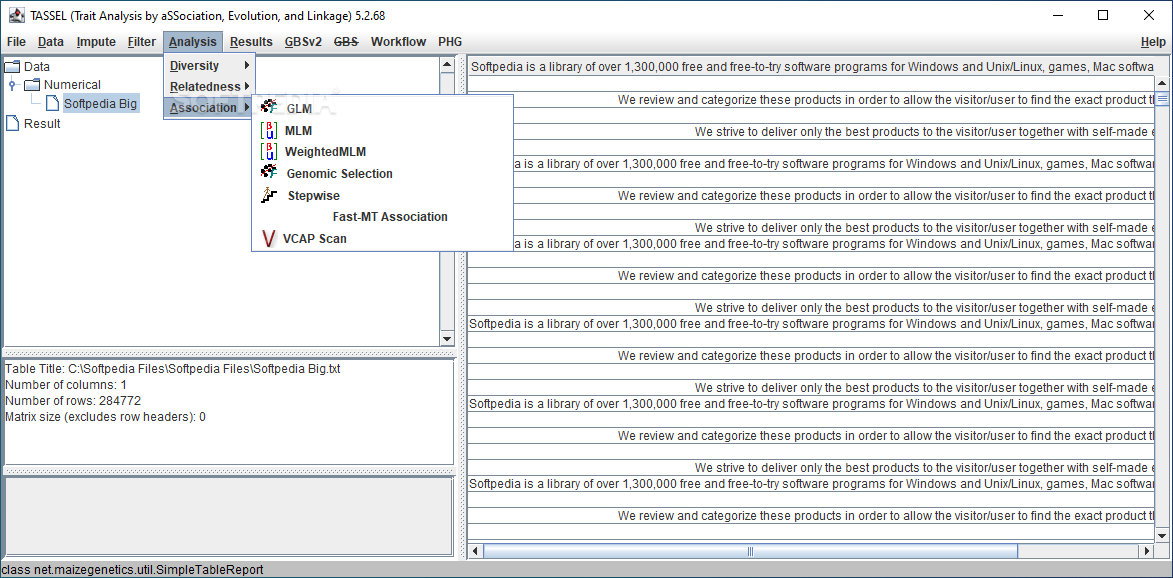Open the PHG menu
1173x578 pixels.
click(x=450, y=42)
